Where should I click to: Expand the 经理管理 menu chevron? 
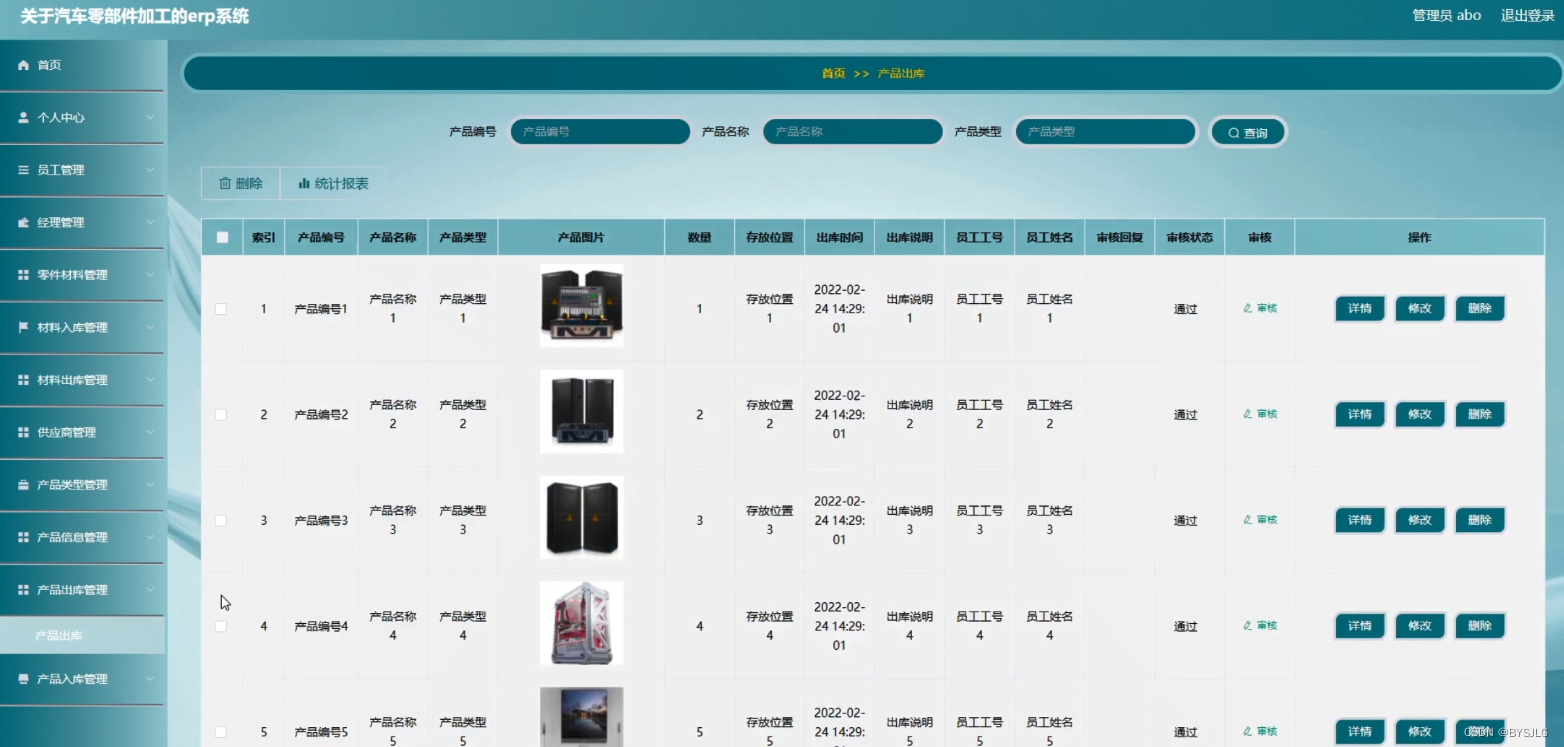pyautogui.click(x=150, y=222)
